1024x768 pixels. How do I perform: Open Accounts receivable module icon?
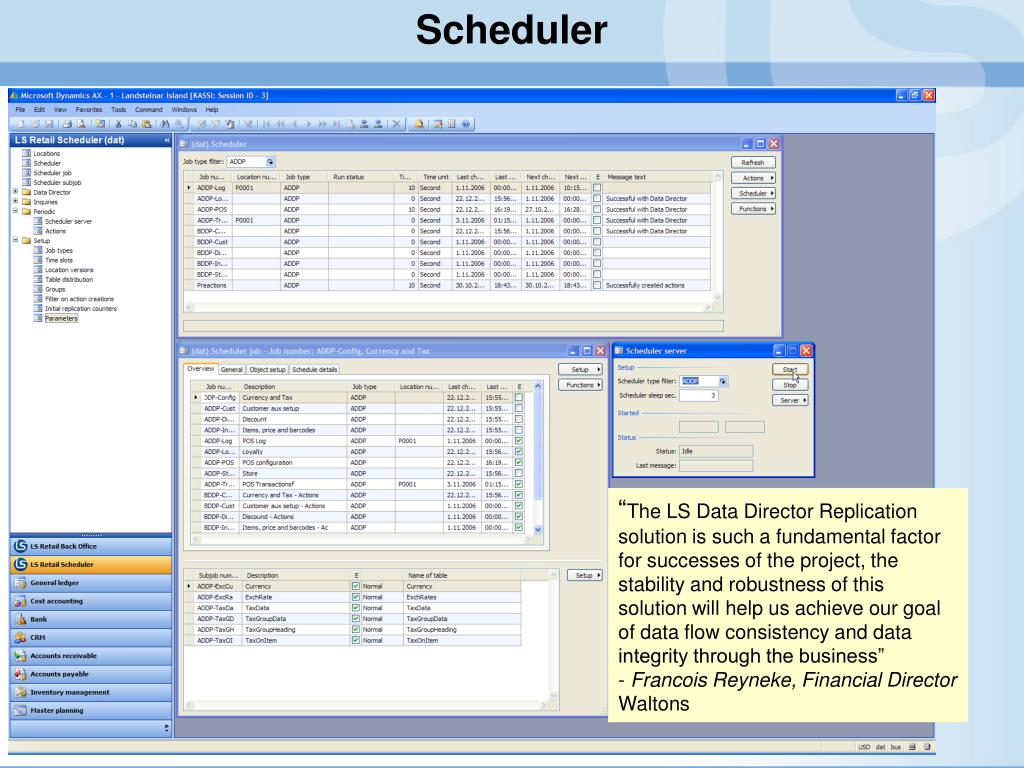click(x=20, y=656)
